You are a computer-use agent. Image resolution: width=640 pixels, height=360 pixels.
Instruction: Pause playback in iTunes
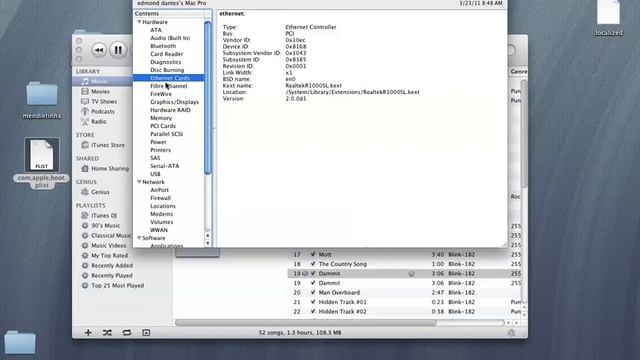pyautogui.click(x=118, y=50)
